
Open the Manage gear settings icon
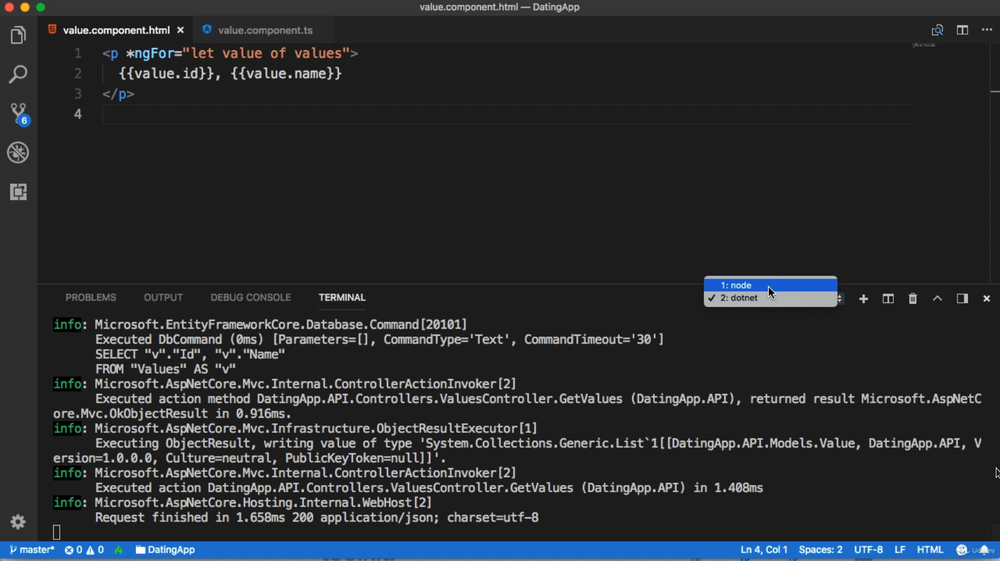coord(18,522)
